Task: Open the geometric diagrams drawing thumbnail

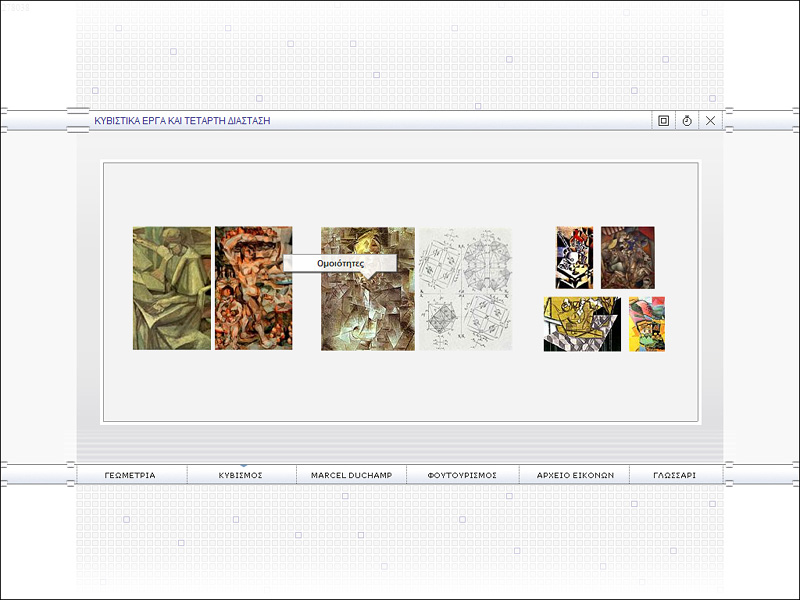Action: 465,289
